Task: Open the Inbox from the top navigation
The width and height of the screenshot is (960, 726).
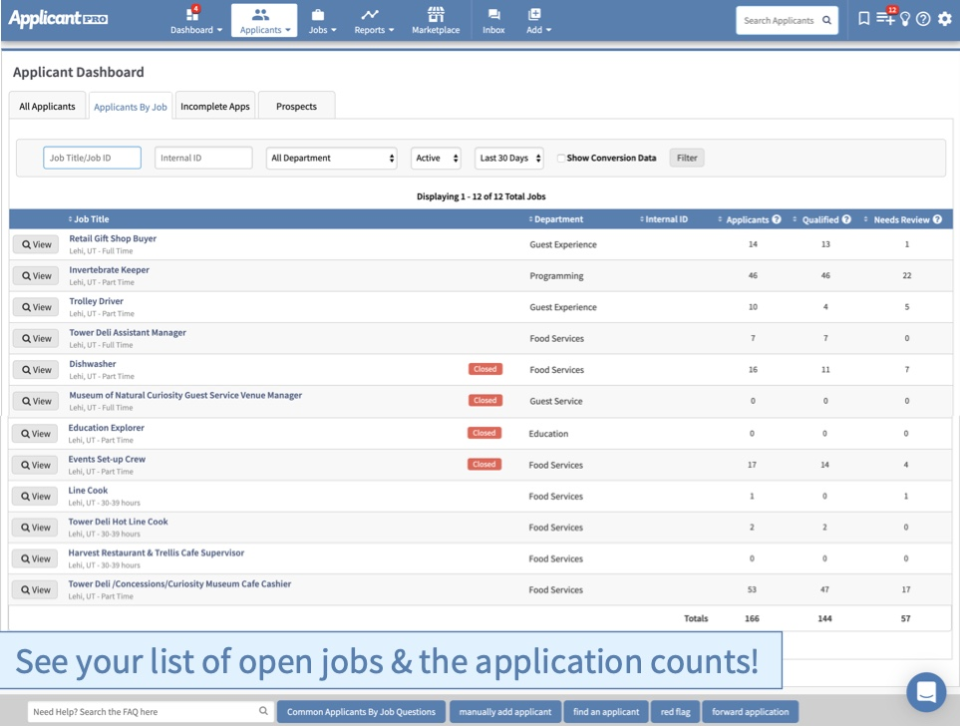Action: point(493,18)
